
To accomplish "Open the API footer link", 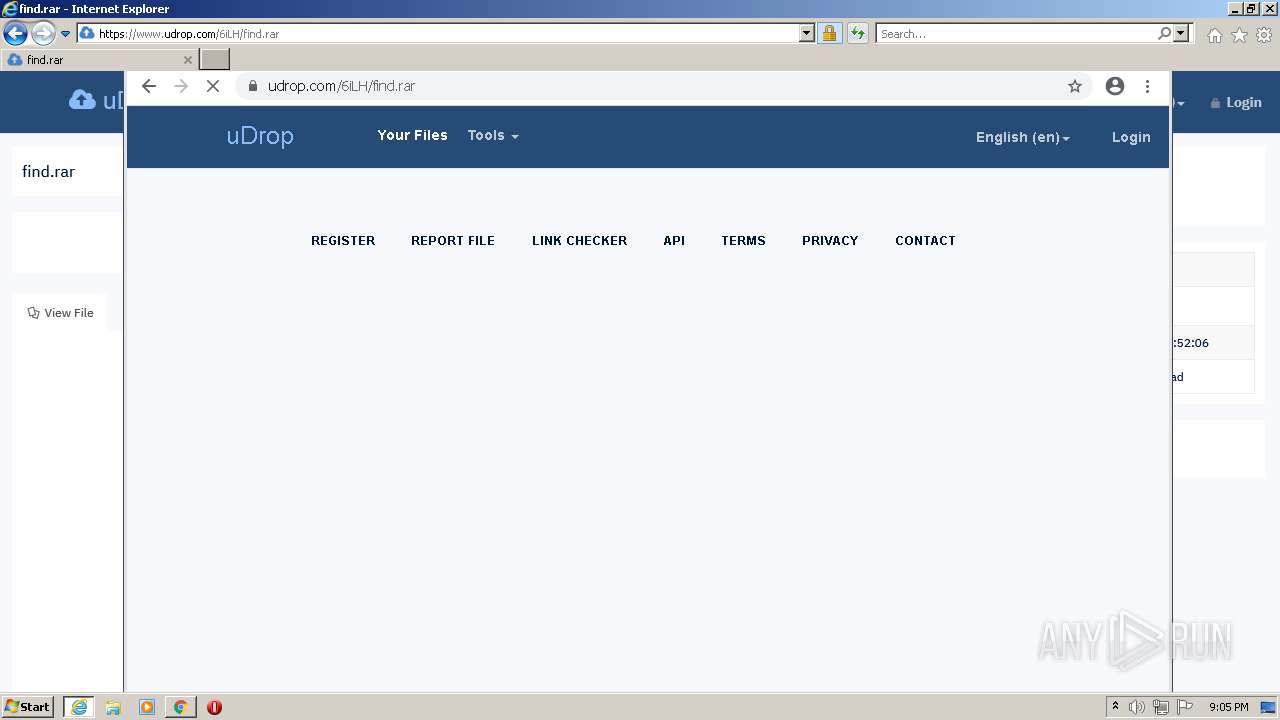I will click(x=674, y=241).
